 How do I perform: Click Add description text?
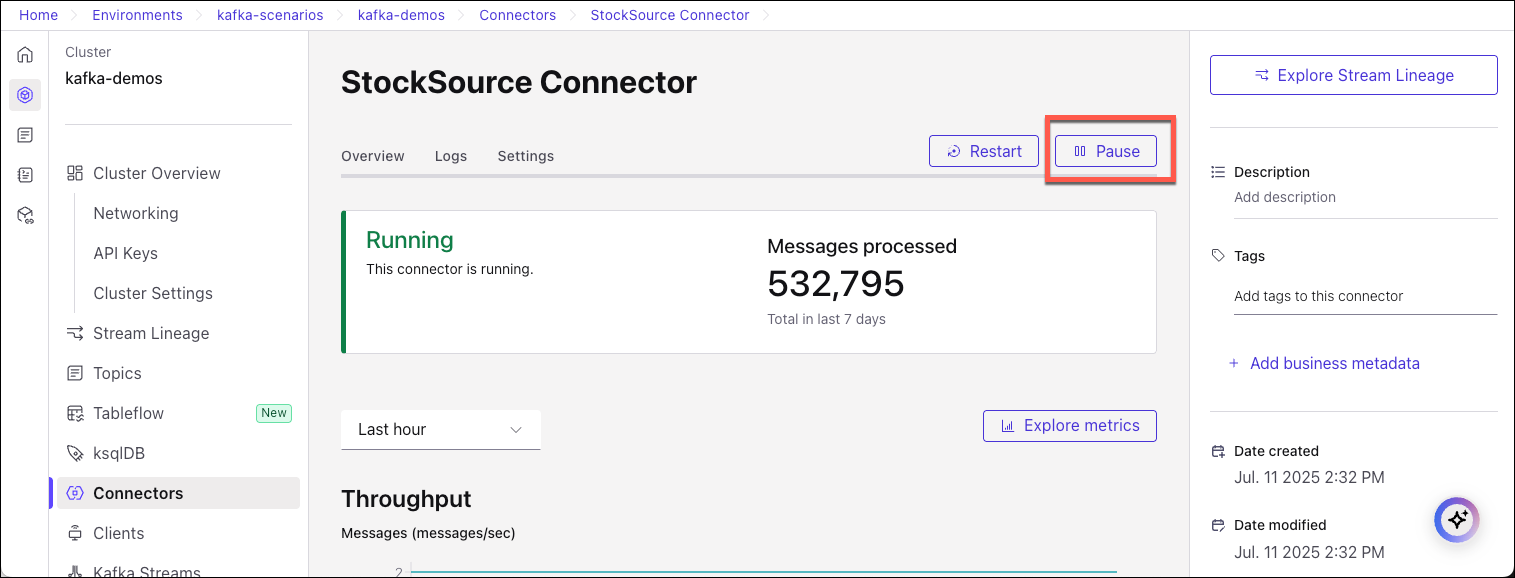coord(1284,197)
